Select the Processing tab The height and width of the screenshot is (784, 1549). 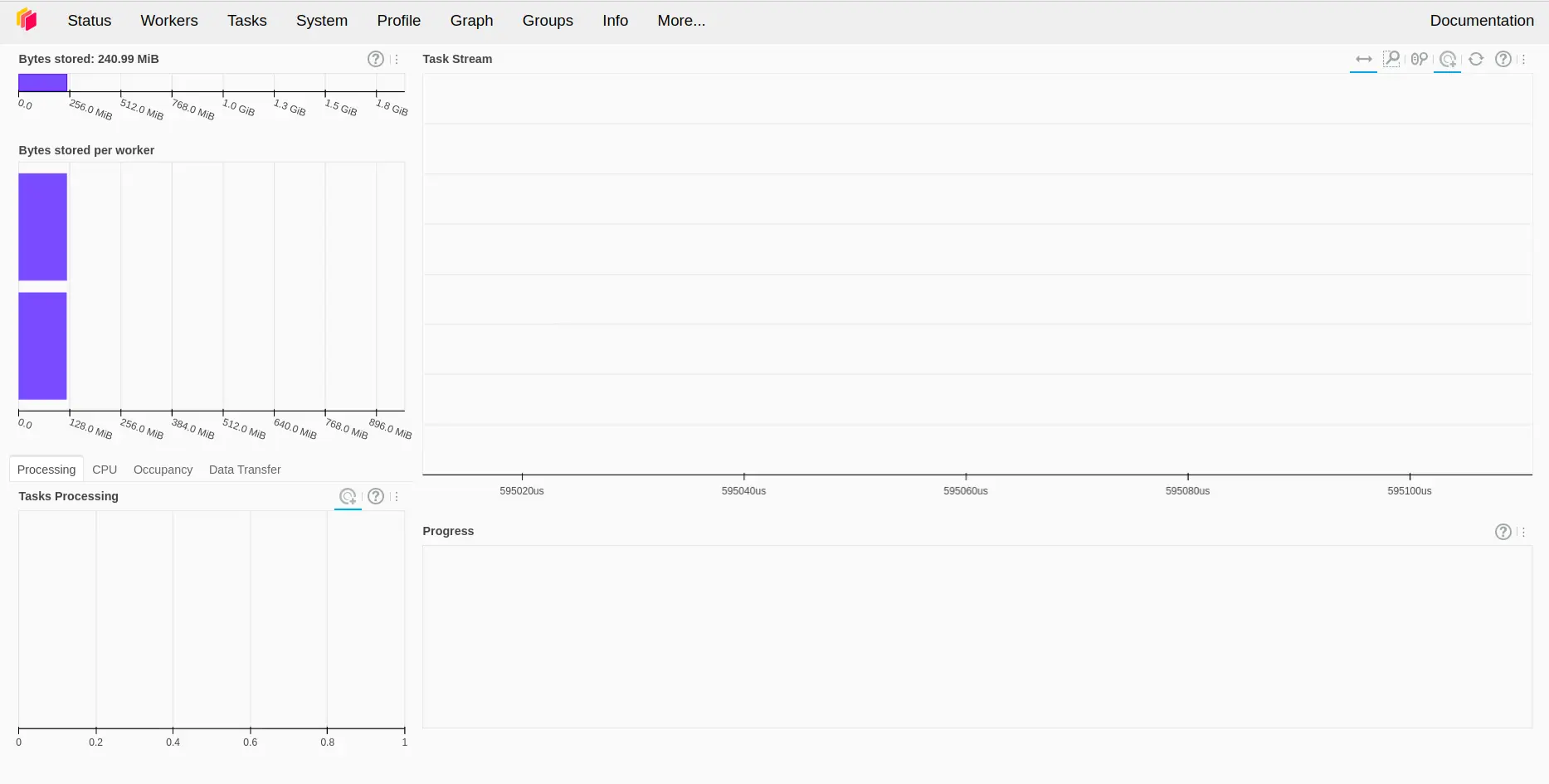coord(46,470)
